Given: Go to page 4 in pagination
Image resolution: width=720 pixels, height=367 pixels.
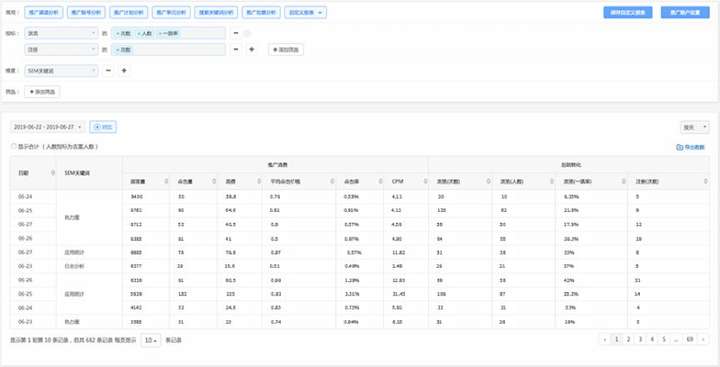Looking at the screenshot, I should [x=652, y=339].
